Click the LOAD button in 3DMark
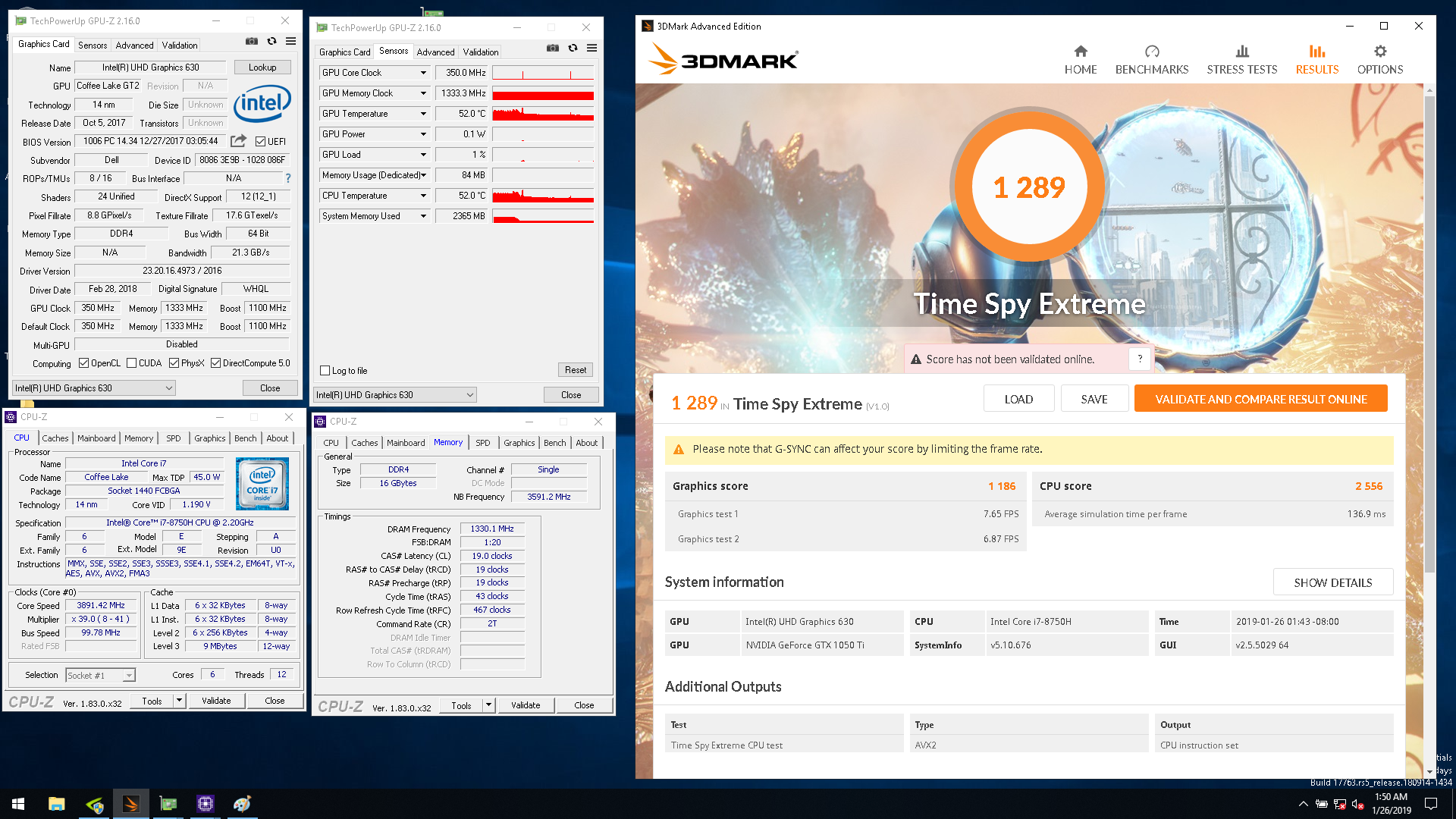This screenshot has width=1456, height=819. click(1018, 399)
